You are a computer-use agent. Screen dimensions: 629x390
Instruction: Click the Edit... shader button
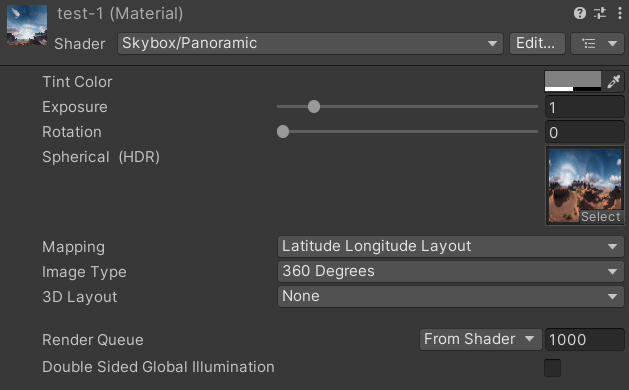pos(537,43)
